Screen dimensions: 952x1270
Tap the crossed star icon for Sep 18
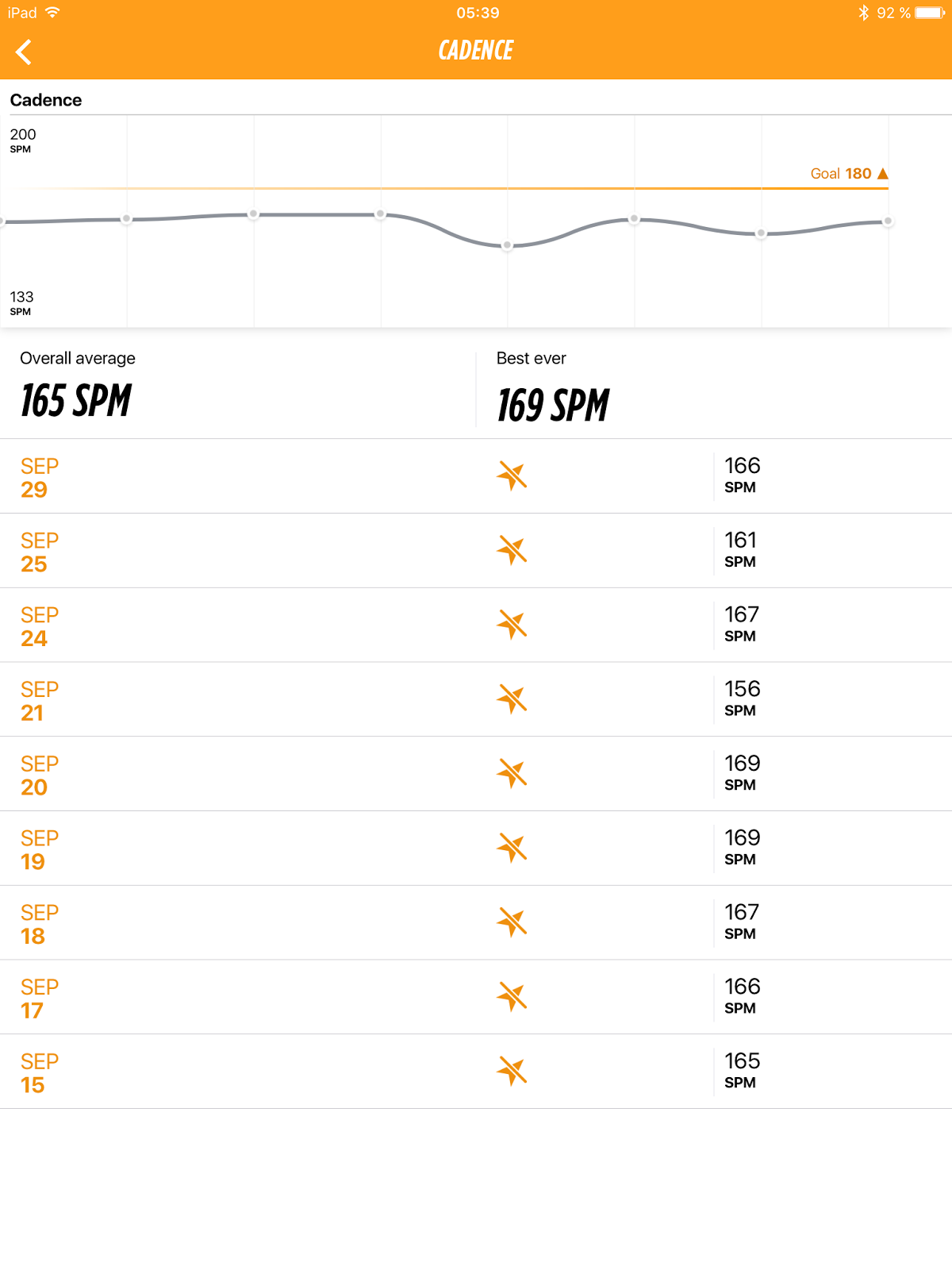(512, 922)
